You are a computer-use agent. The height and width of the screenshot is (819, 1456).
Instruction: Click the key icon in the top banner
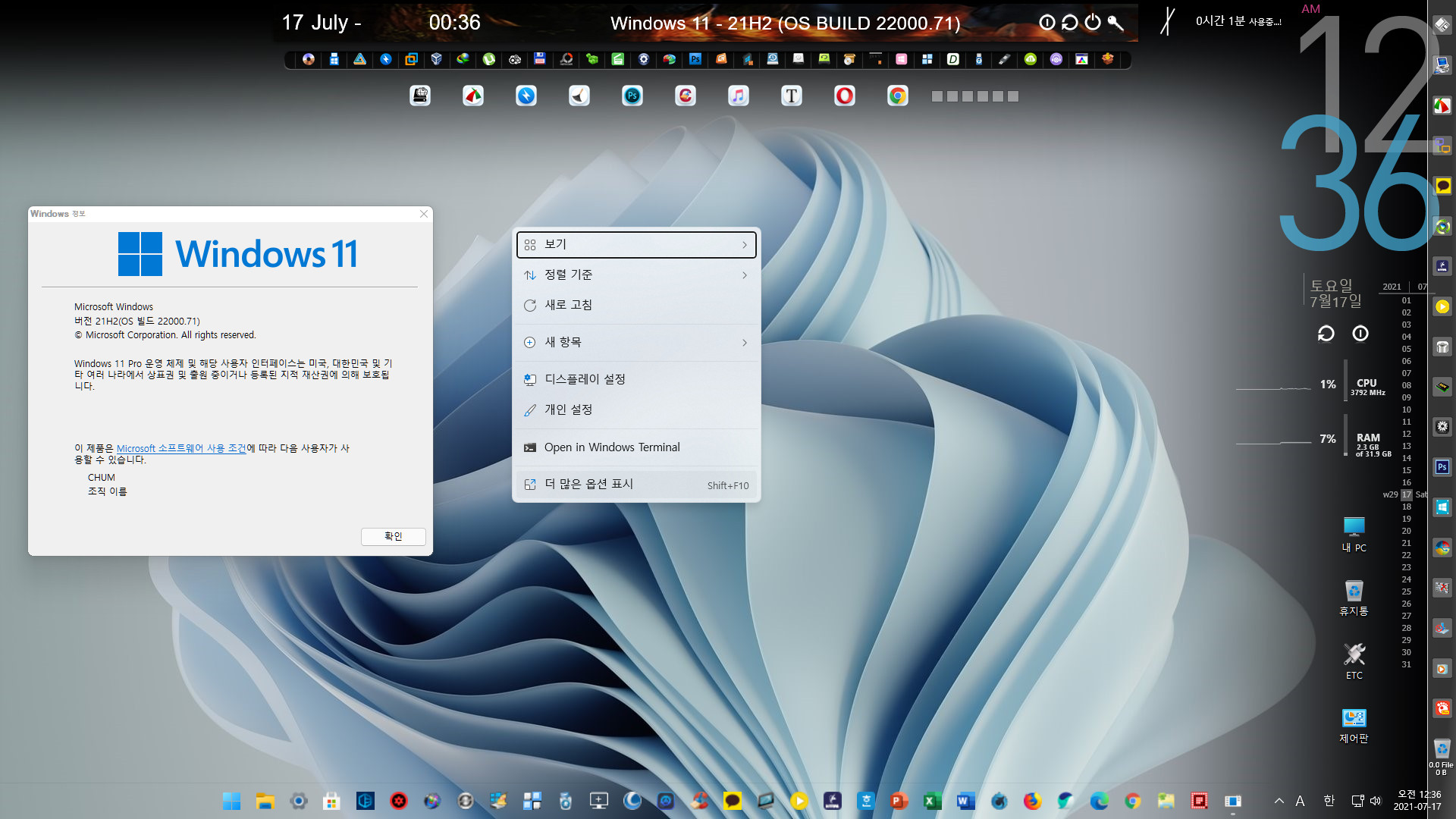coord(1116,23)
